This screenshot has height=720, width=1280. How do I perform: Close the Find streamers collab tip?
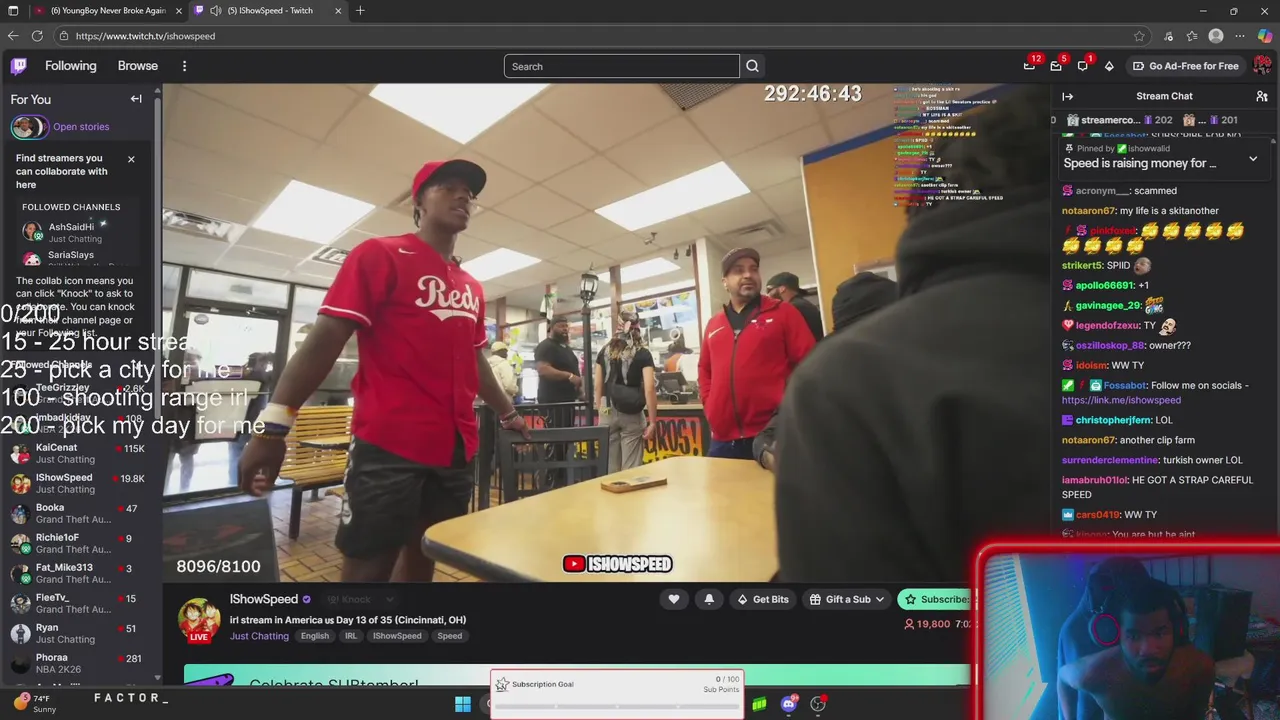coord(130,159)
